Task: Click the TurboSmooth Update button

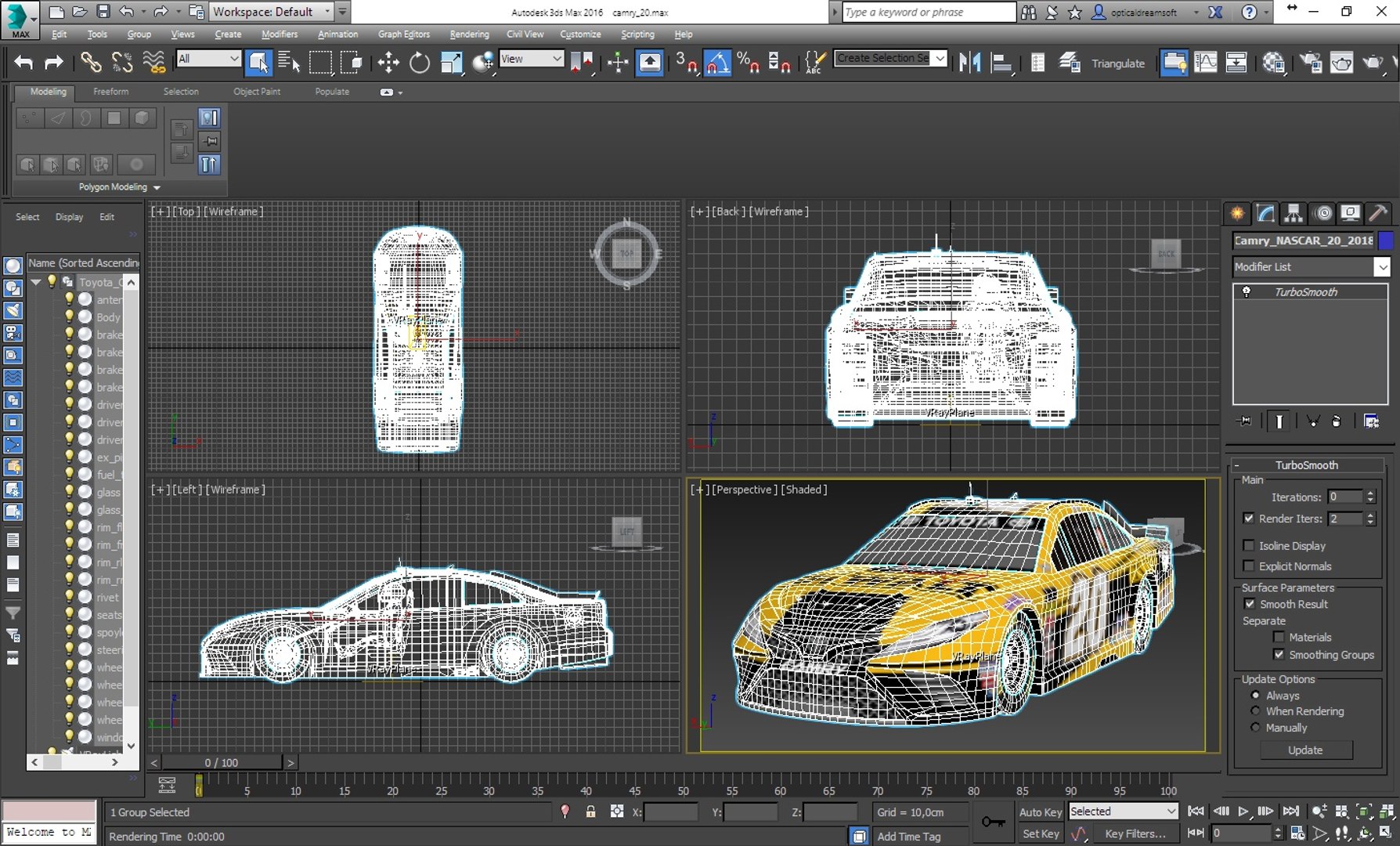Action: point(1305,750)
